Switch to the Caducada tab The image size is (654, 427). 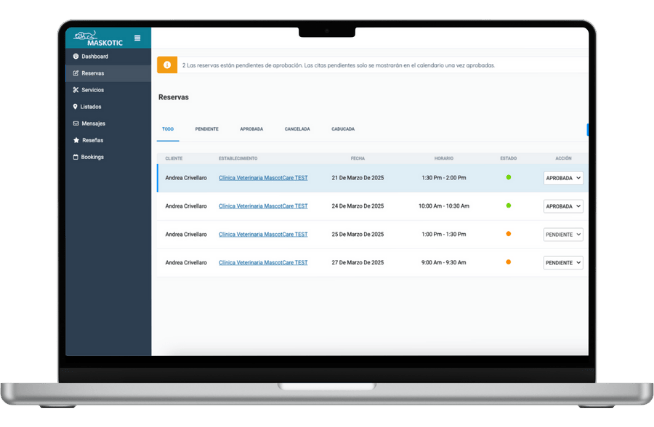coord(343,129)
